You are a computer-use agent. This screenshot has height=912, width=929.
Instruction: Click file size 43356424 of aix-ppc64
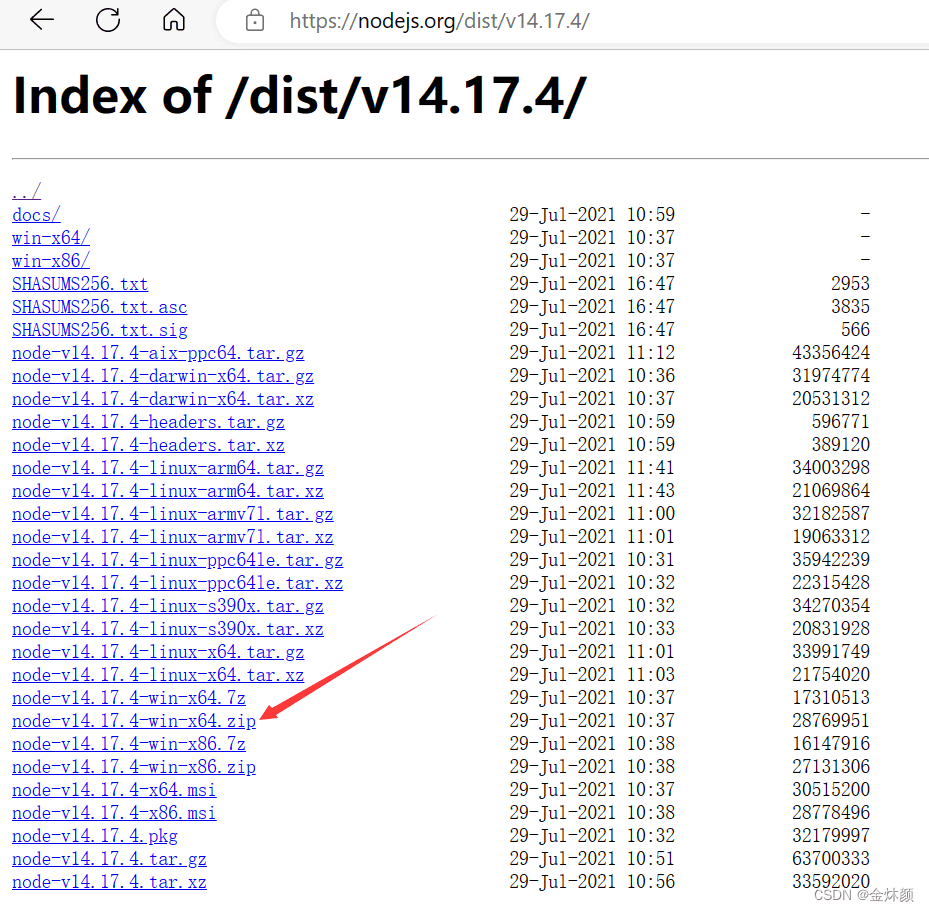pyautogui.click(x=831, y=353)
